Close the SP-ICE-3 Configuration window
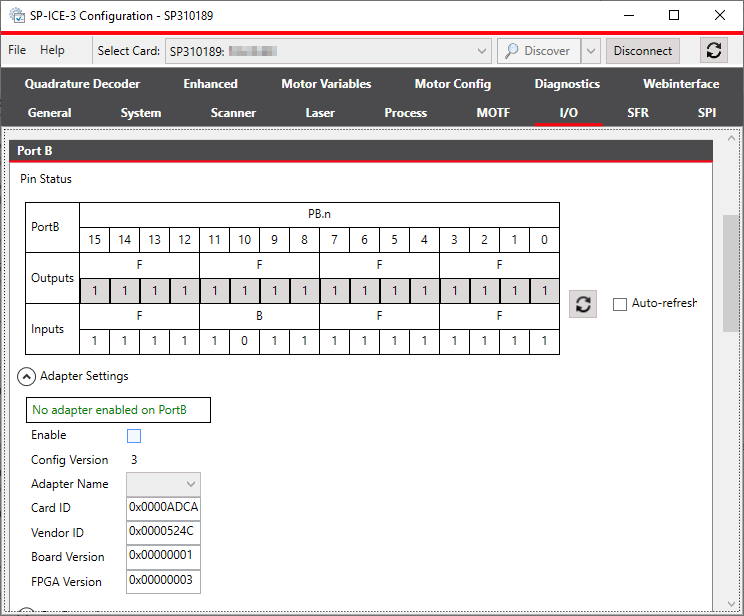 (x=719, y=16)
